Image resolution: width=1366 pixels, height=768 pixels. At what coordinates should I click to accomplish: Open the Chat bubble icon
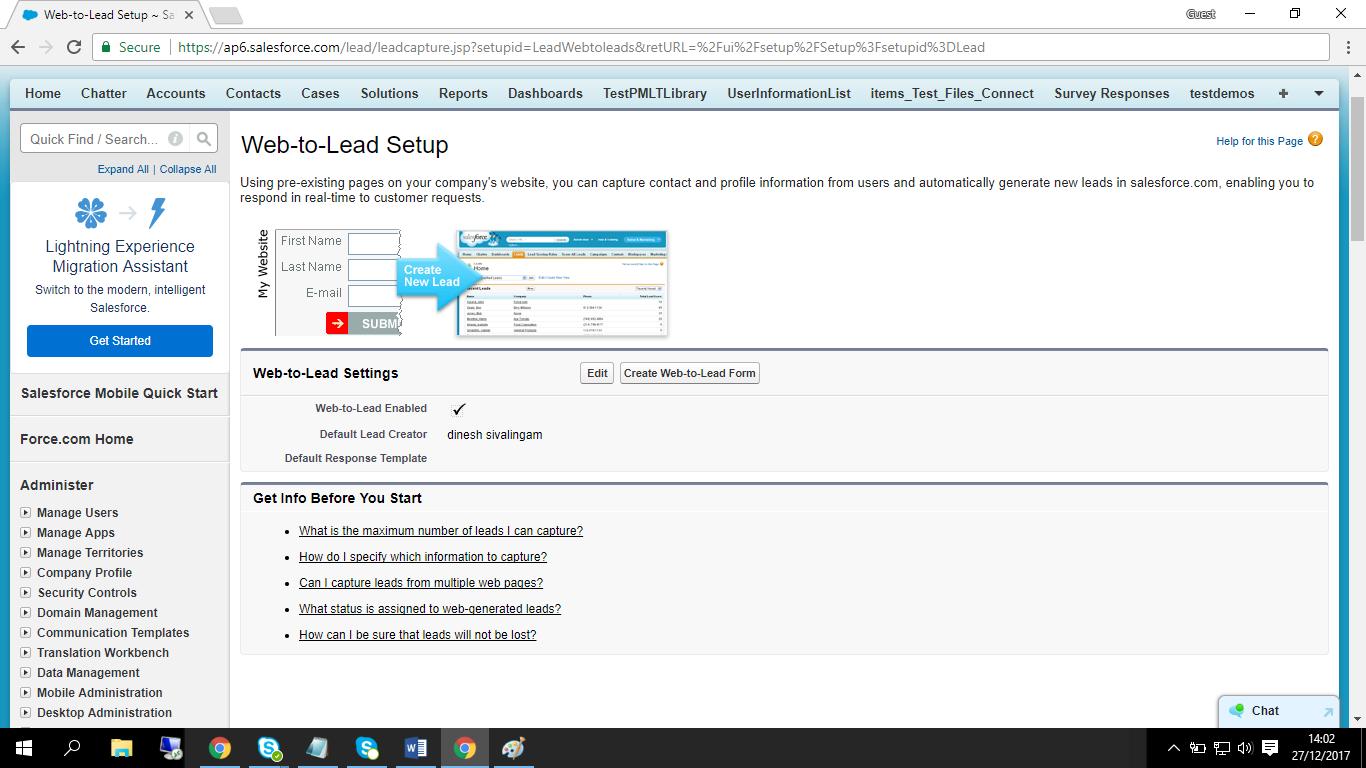1238,710
